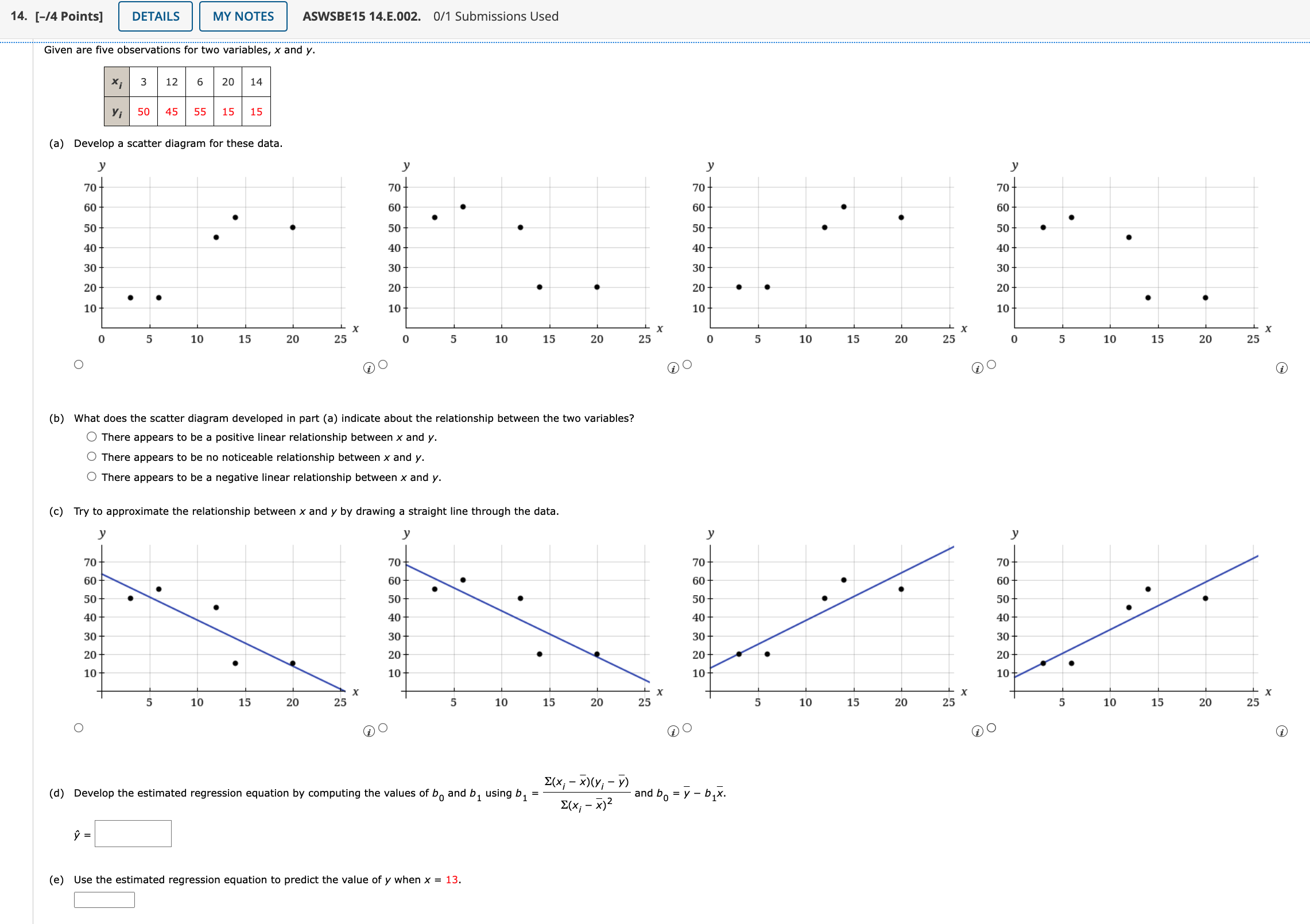Select 'There appears to be a negative linear relationship'
This screenshot has width=1310, height=924.
point(92,477)
